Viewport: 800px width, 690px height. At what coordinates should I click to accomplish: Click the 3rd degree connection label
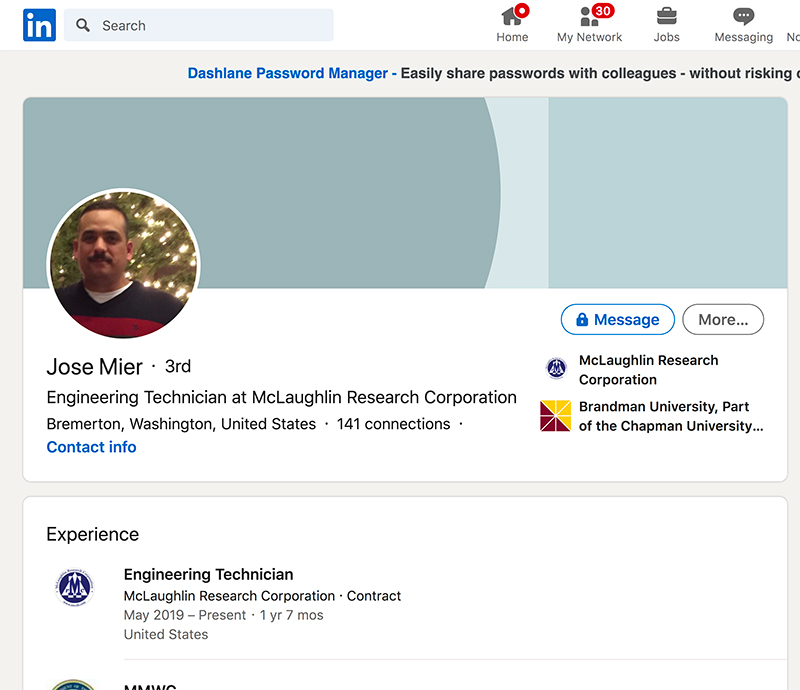pos(178,366)
